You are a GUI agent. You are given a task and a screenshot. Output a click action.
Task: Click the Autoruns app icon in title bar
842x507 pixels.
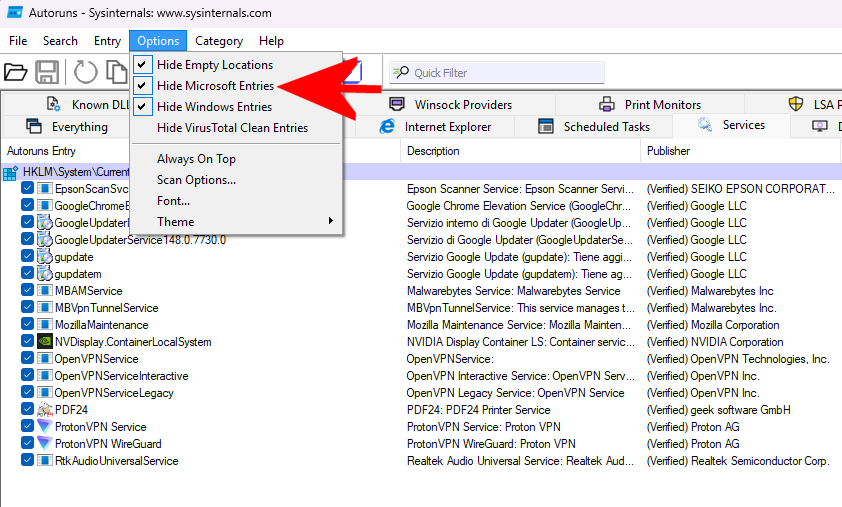15,12
